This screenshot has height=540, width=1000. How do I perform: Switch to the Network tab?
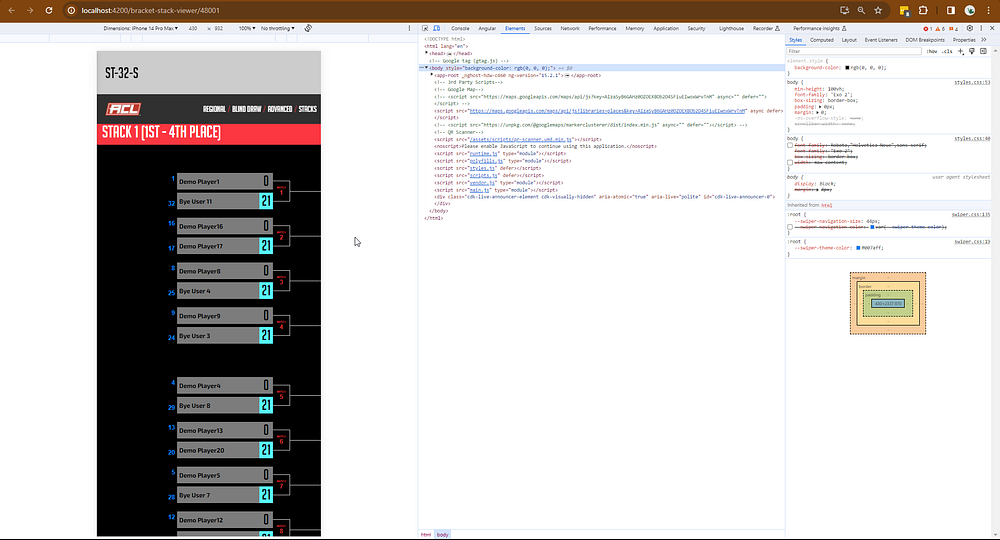click(570, 29)
